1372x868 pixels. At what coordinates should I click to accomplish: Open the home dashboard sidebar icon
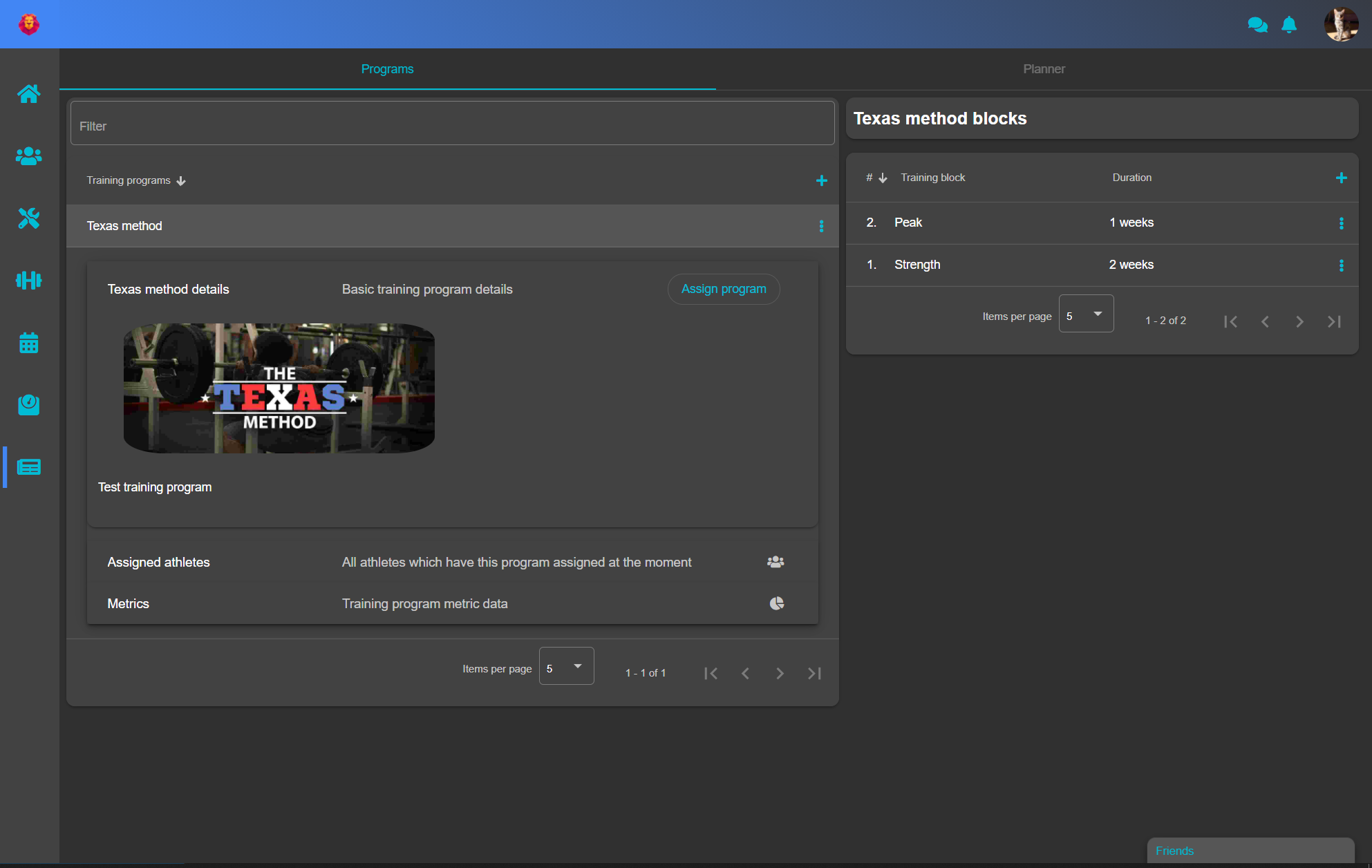29,93
